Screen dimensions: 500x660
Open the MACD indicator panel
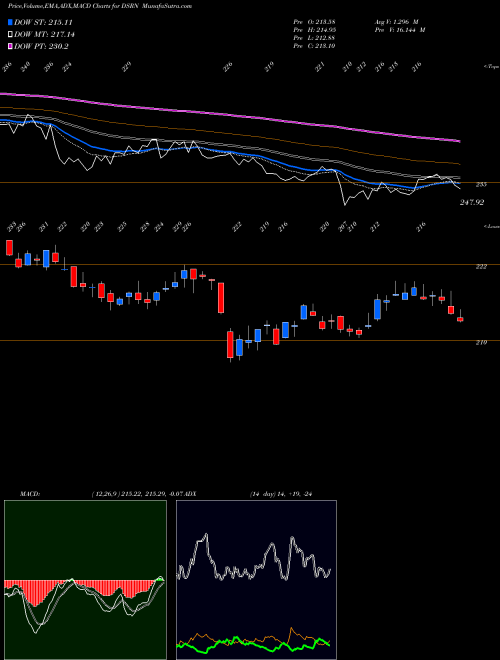(x=85, y=580)
